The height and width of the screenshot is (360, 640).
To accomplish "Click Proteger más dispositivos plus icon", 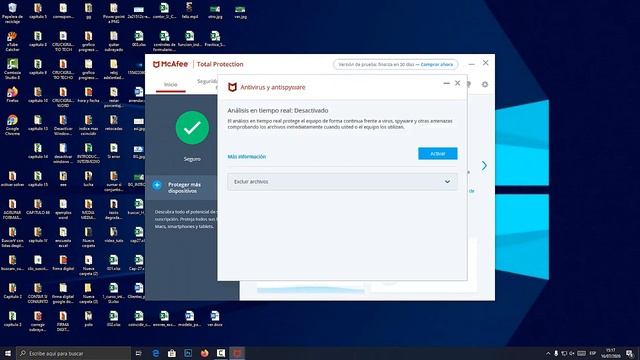I will point(157,185).
